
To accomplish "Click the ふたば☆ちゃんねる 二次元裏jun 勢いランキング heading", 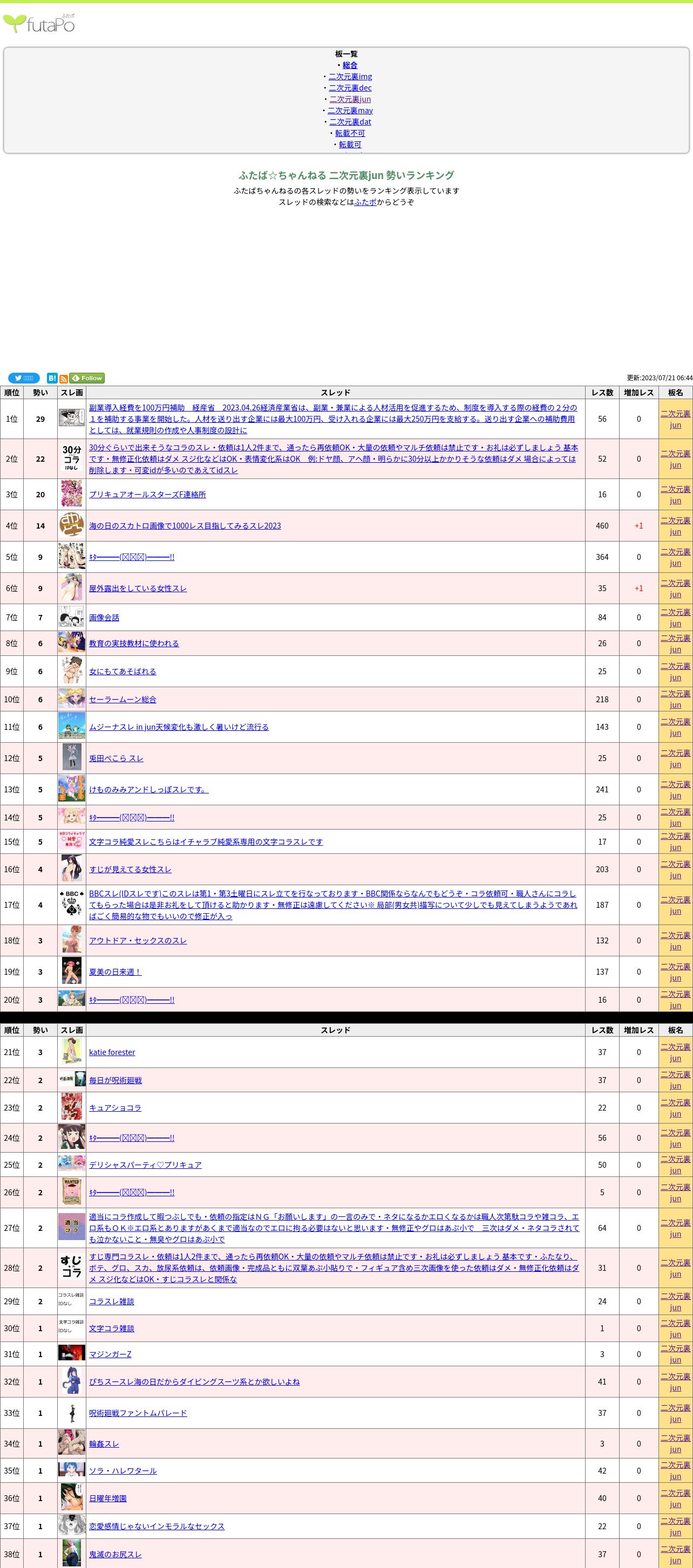I will [346, 175].
